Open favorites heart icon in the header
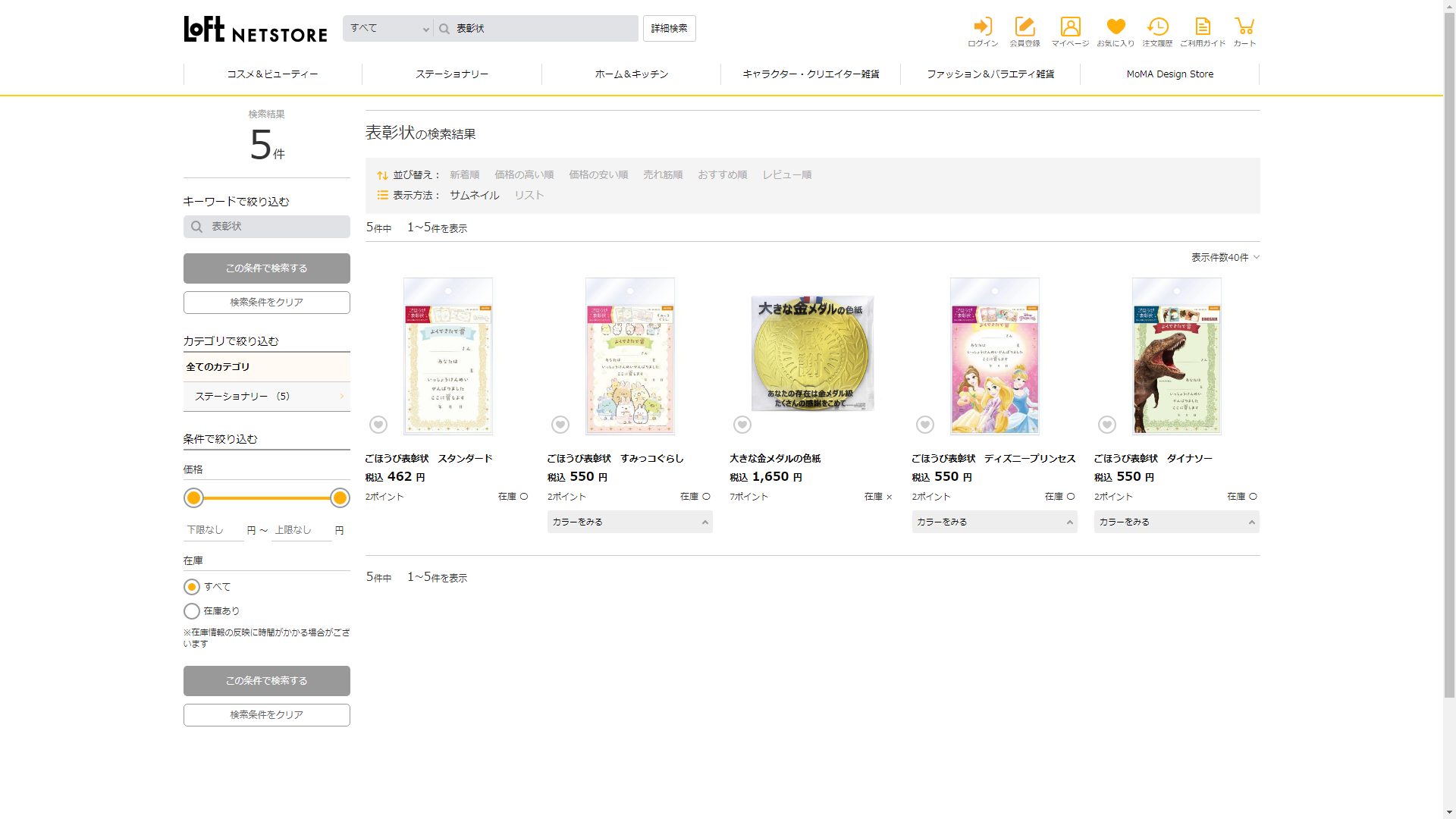1456x819 pixels. coord(1116,27)
